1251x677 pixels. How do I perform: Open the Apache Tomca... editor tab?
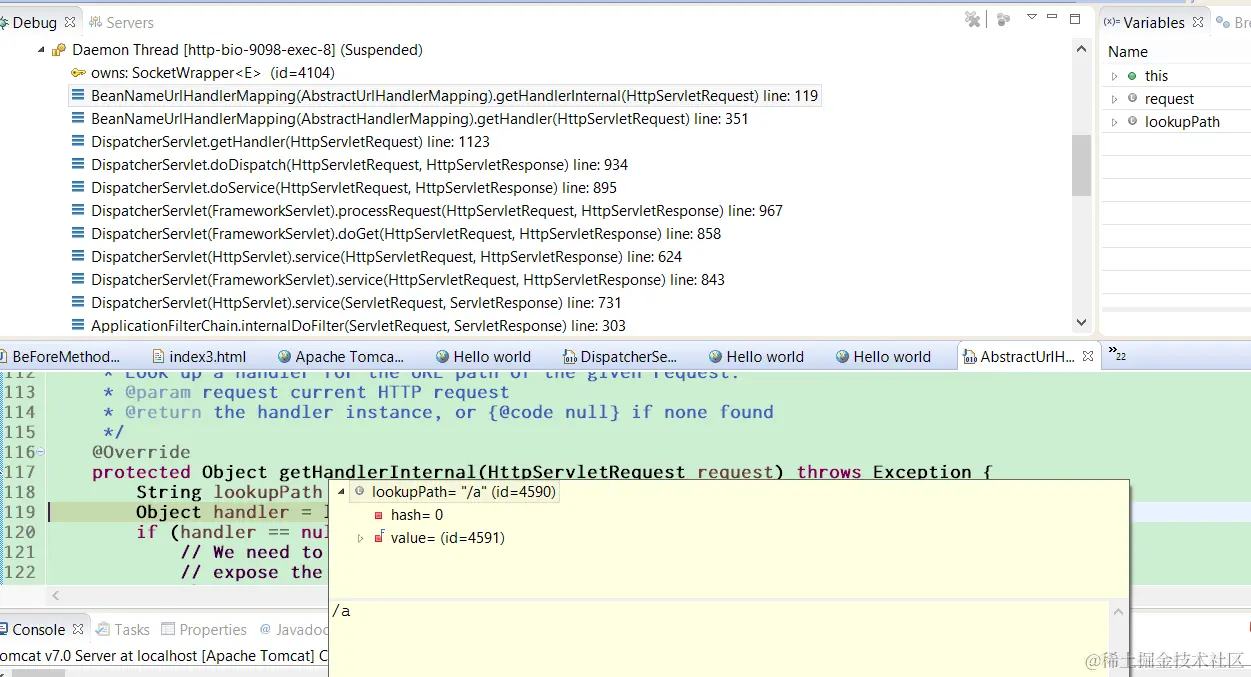[x=341, y=357]
